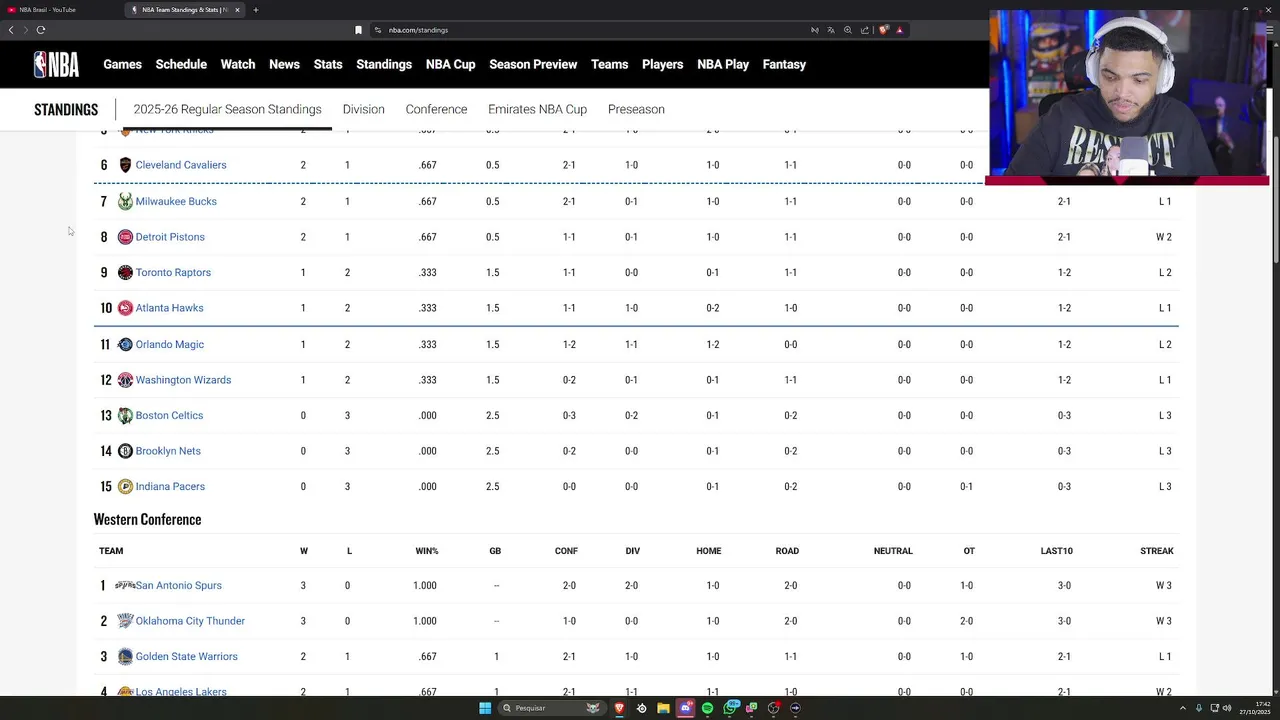The image size is (1280, 720).
Task: Click the Boston Celtics logo icon
Action: point(125,415)
